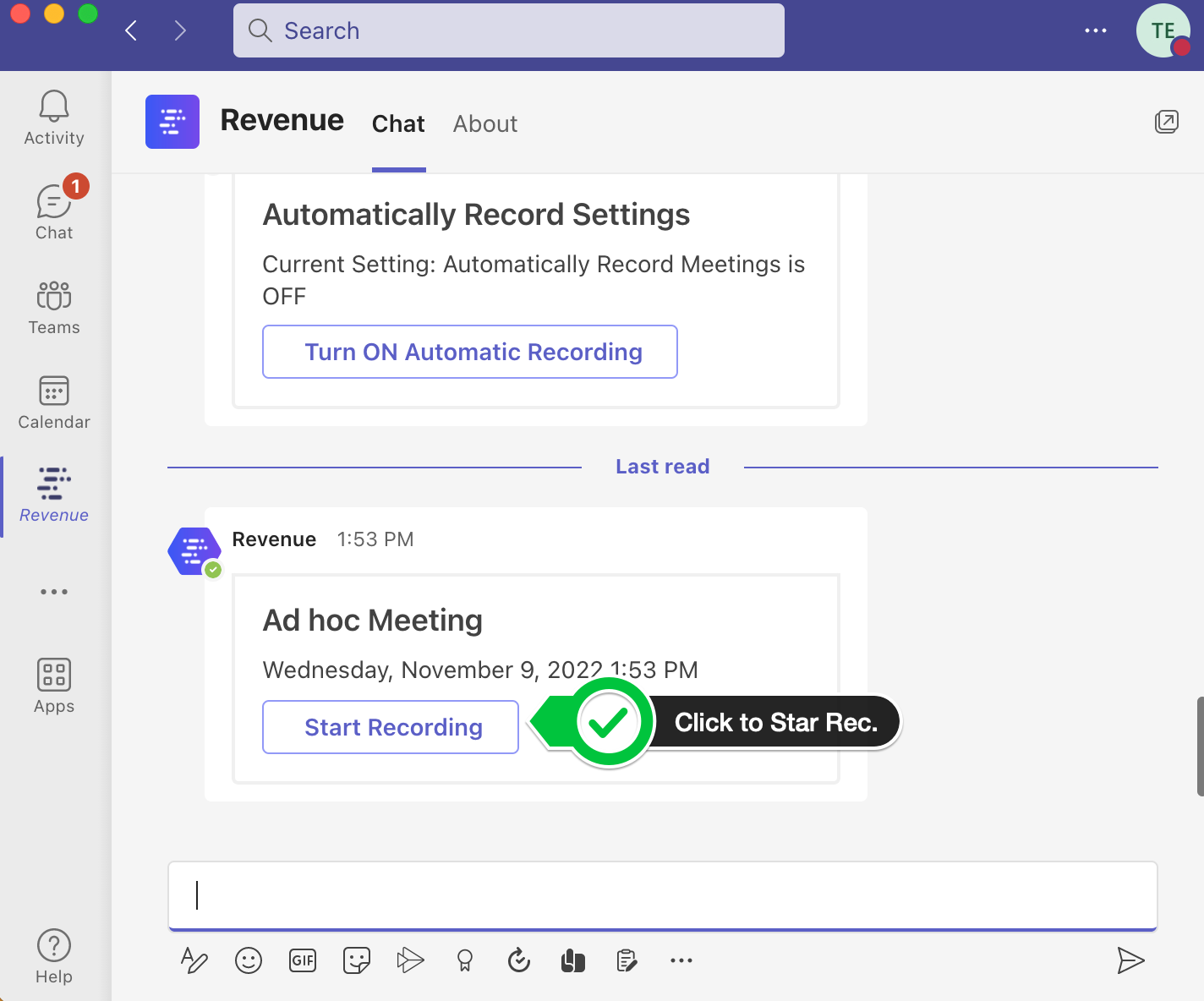
Task: Expand more sidebar apps ellipsis
Action: [x=54, y=592]
